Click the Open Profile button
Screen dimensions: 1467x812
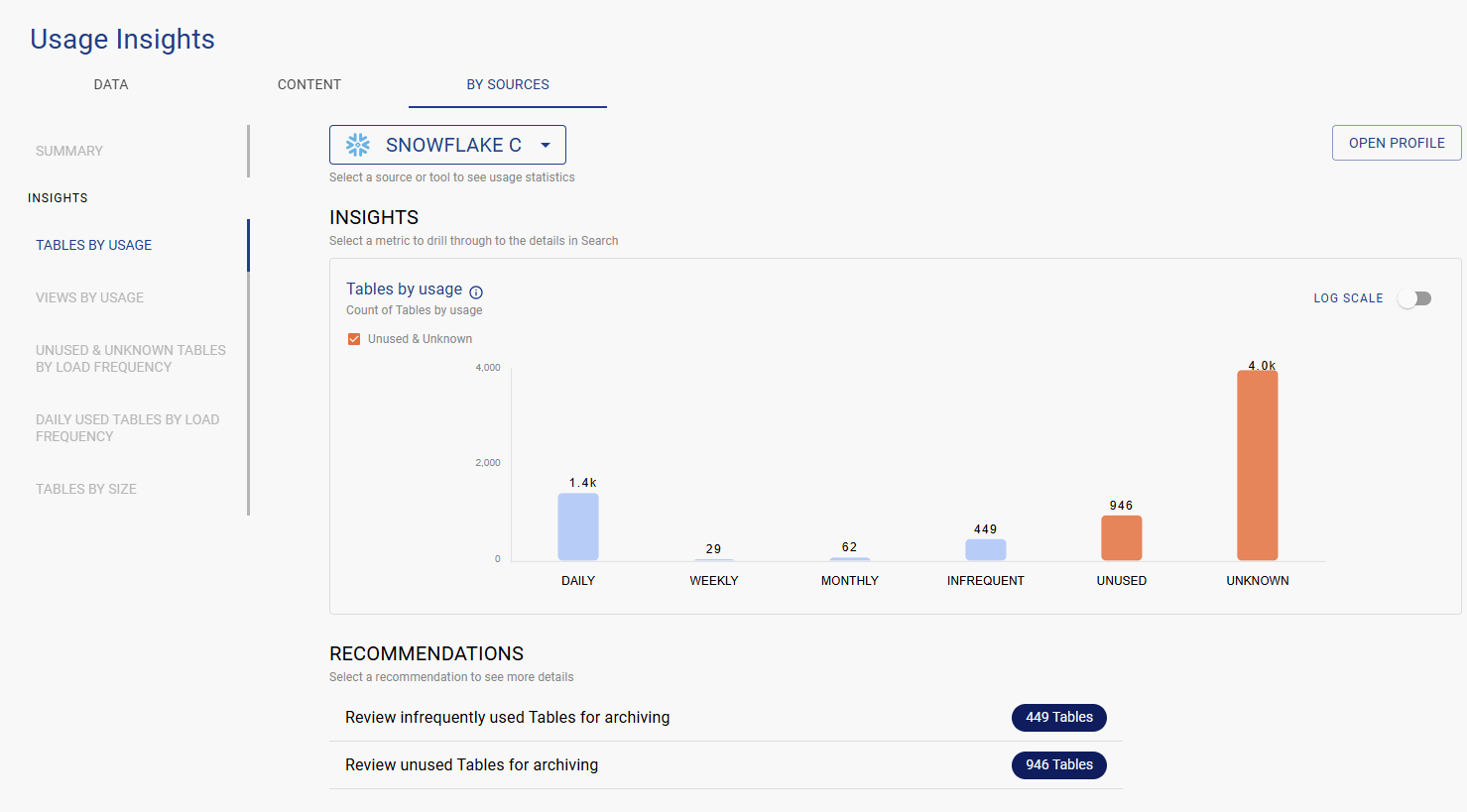pyautogui.click(x=1396, y=143)
